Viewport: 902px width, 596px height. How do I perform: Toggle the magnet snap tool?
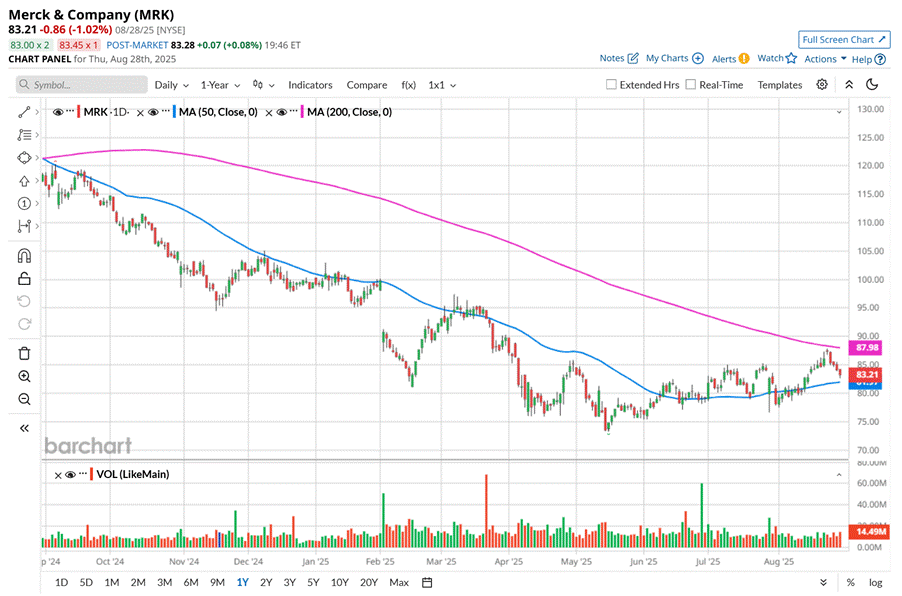click(x=24, y=255)
